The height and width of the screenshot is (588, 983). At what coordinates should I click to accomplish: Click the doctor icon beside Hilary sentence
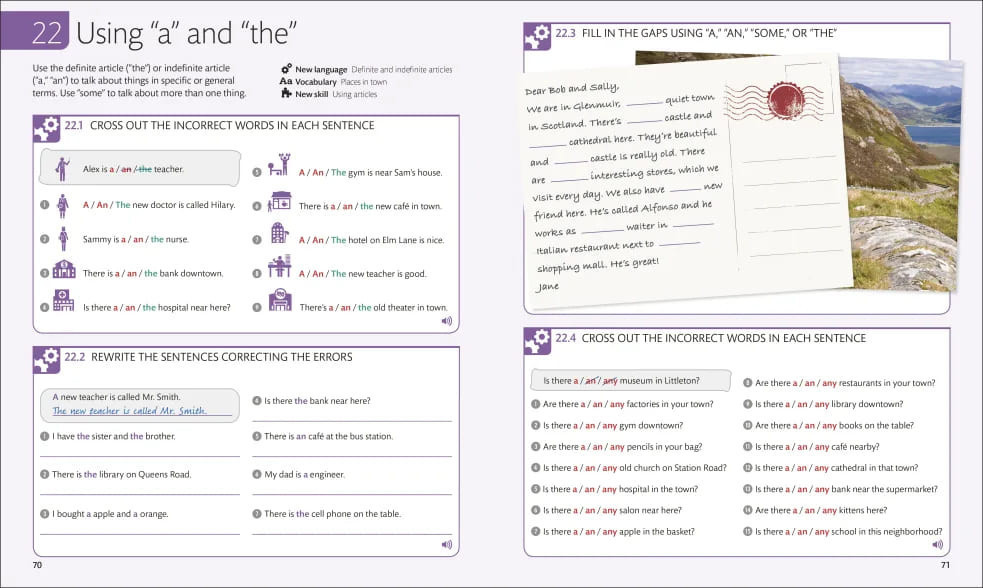[63, 206]
